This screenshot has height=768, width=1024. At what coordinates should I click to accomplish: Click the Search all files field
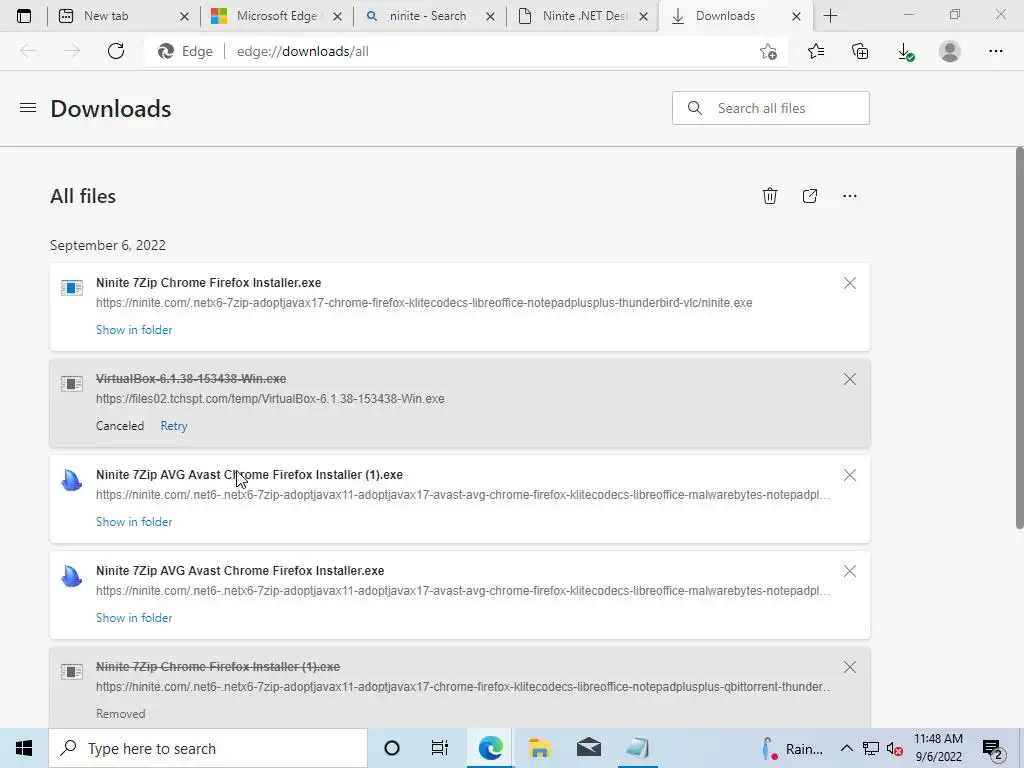tap(771, 108)
